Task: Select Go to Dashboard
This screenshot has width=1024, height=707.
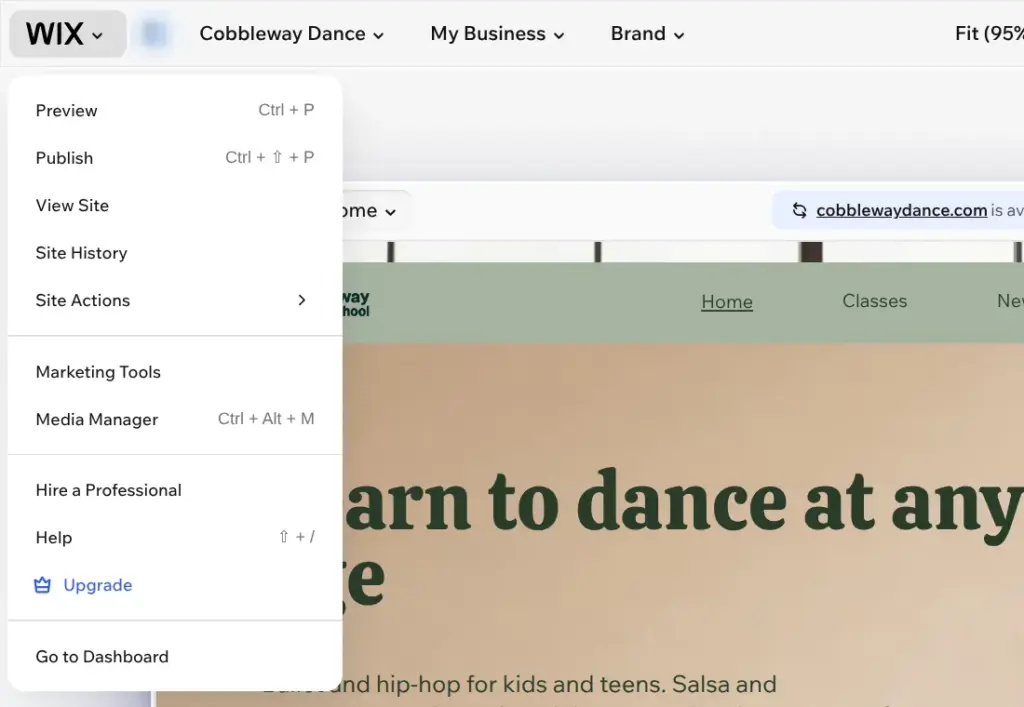Action: click(x=175, y=657)
